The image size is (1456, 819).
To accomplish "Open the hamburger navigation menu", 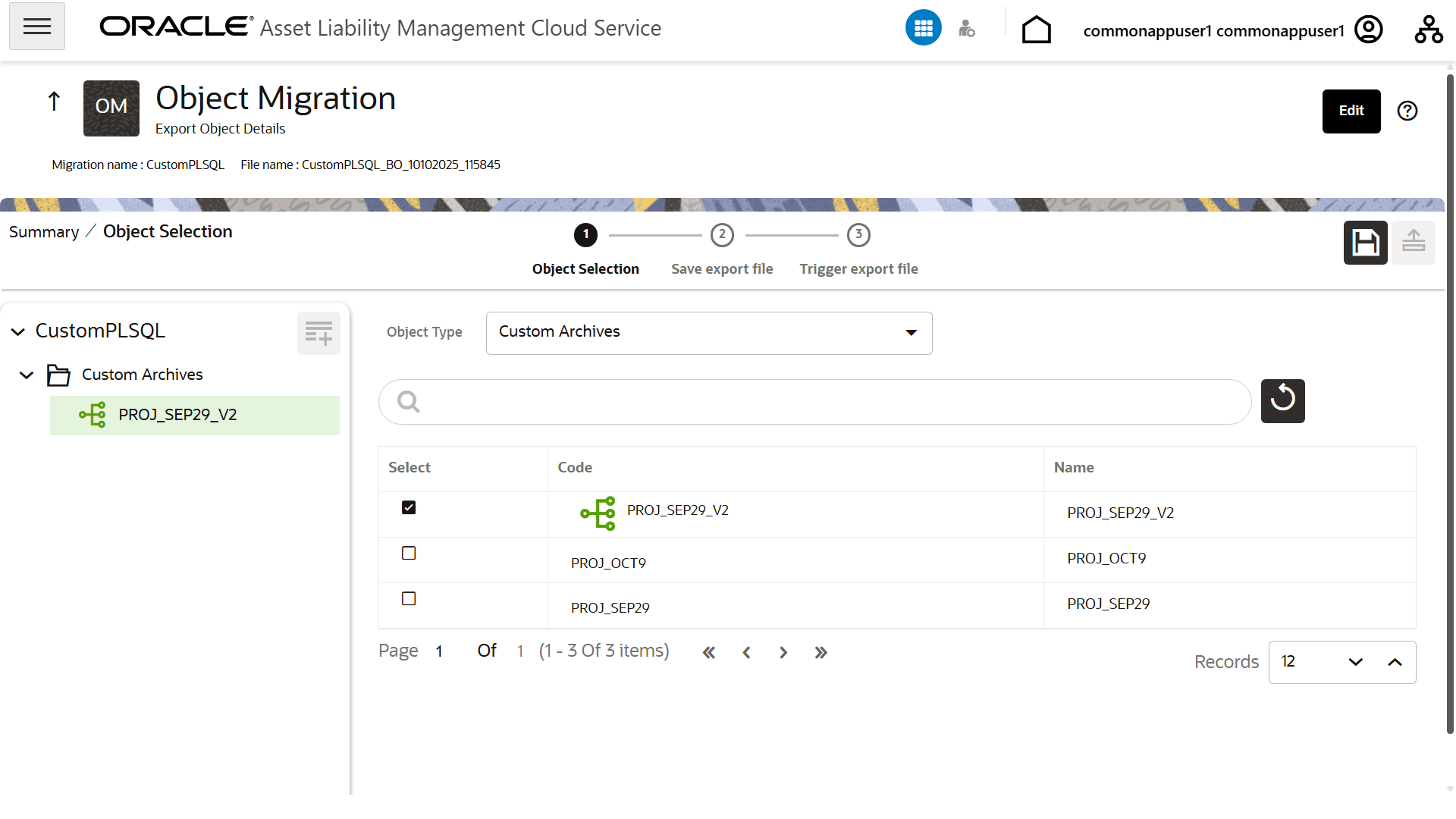I will click(x=36, y=27).
